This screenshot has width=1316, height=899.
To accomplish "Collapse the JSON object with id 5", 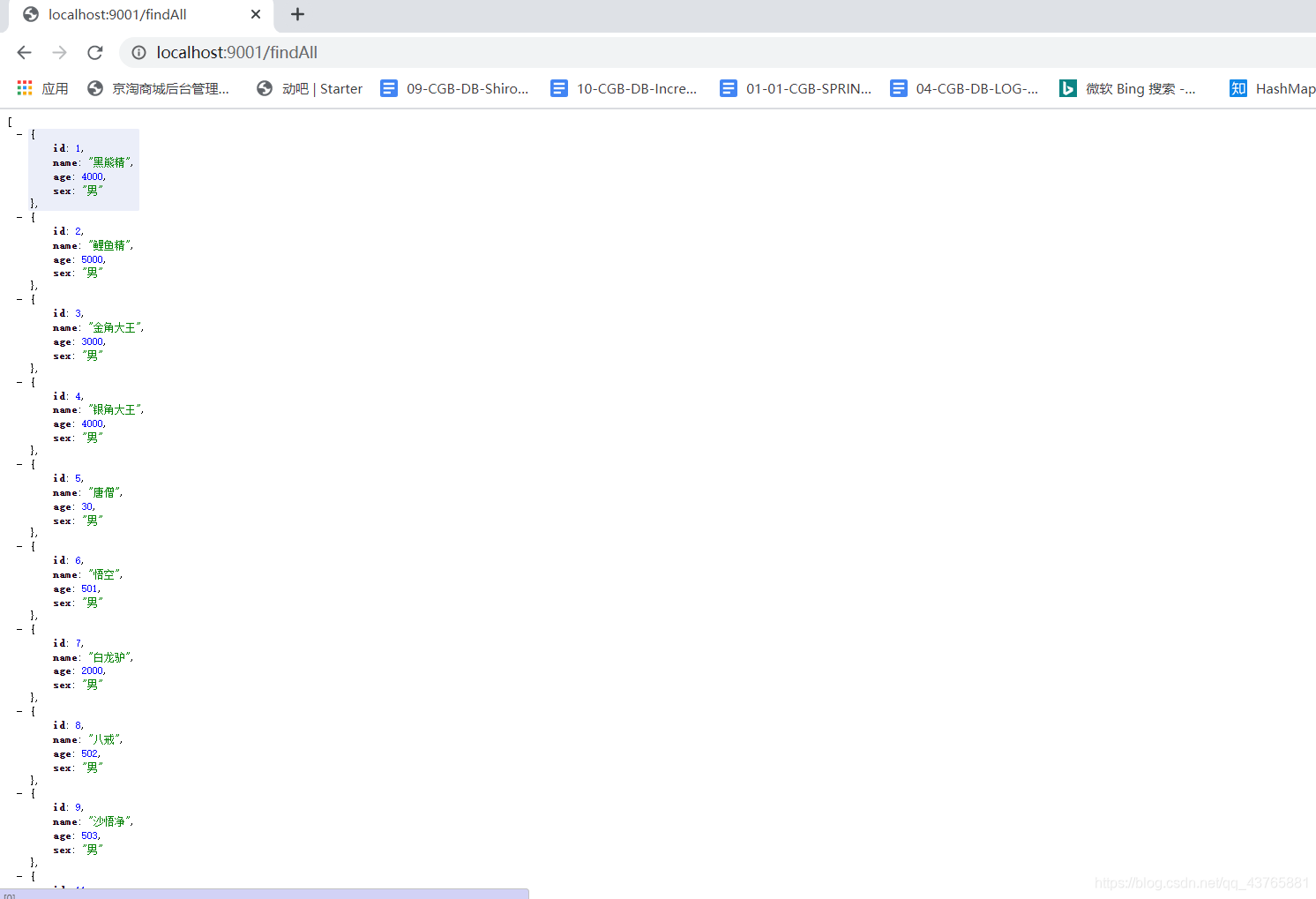I will coord(19,464).
